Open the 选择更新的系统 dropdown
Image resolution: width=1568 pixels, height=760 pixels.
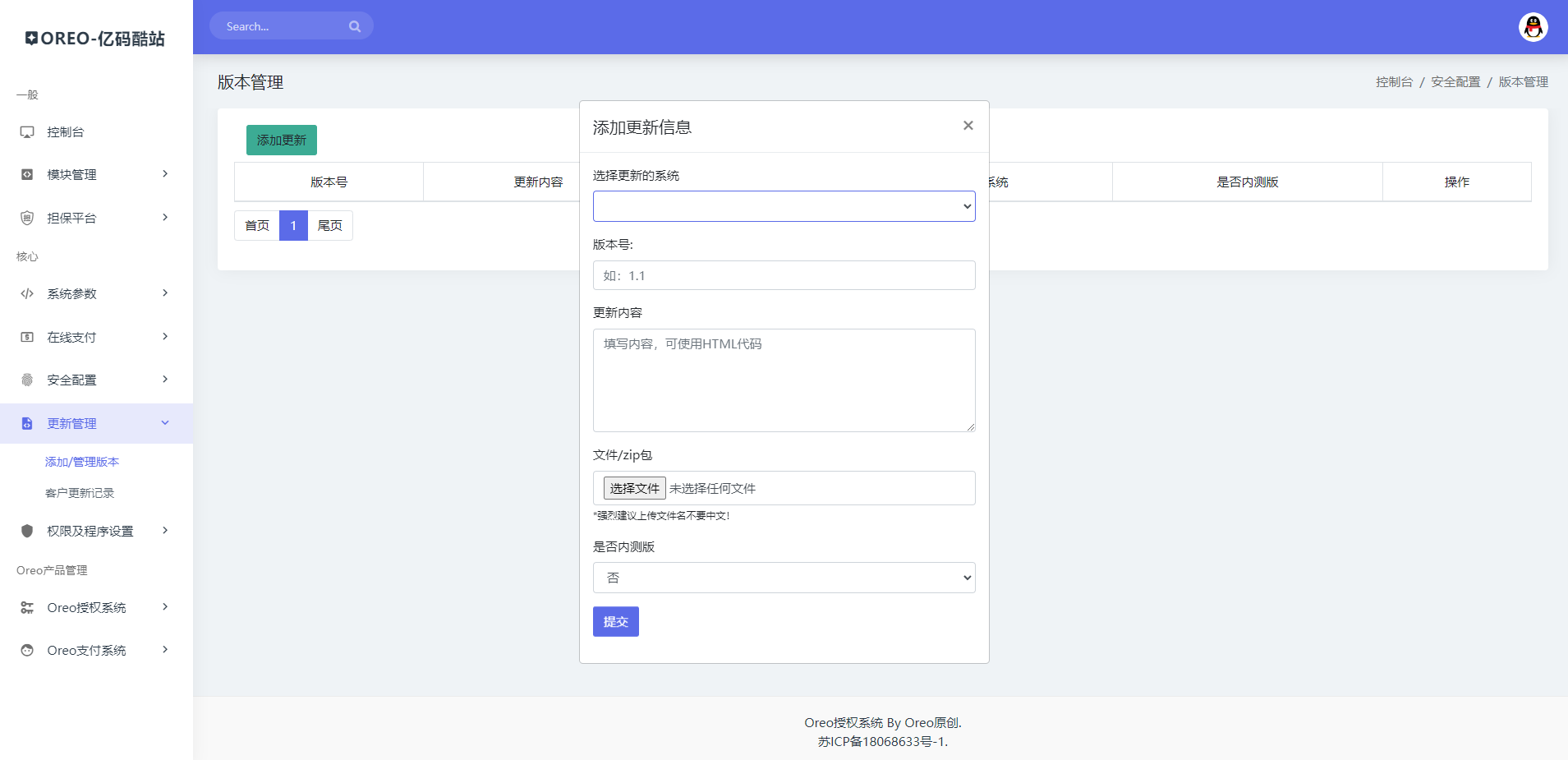click(784, 206)
